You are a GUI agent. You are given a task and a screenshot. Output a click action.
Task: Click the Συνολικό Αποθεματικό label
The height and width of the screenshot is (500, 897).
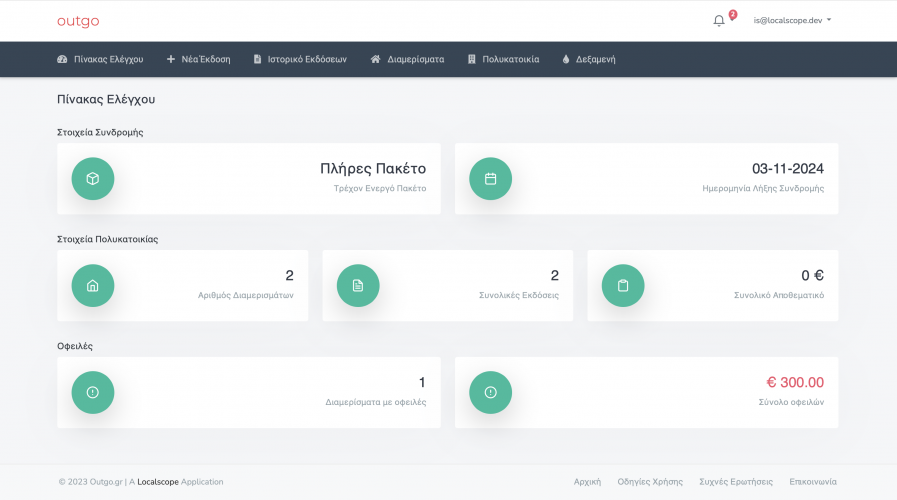[779, 295]
